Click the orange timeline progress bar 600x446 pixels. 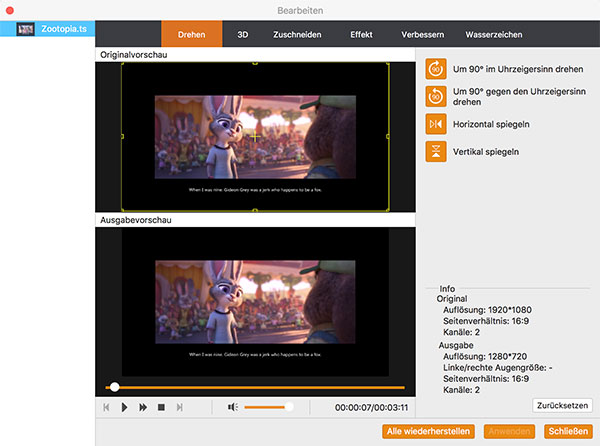pyautogui.click(x=255, y=387)
